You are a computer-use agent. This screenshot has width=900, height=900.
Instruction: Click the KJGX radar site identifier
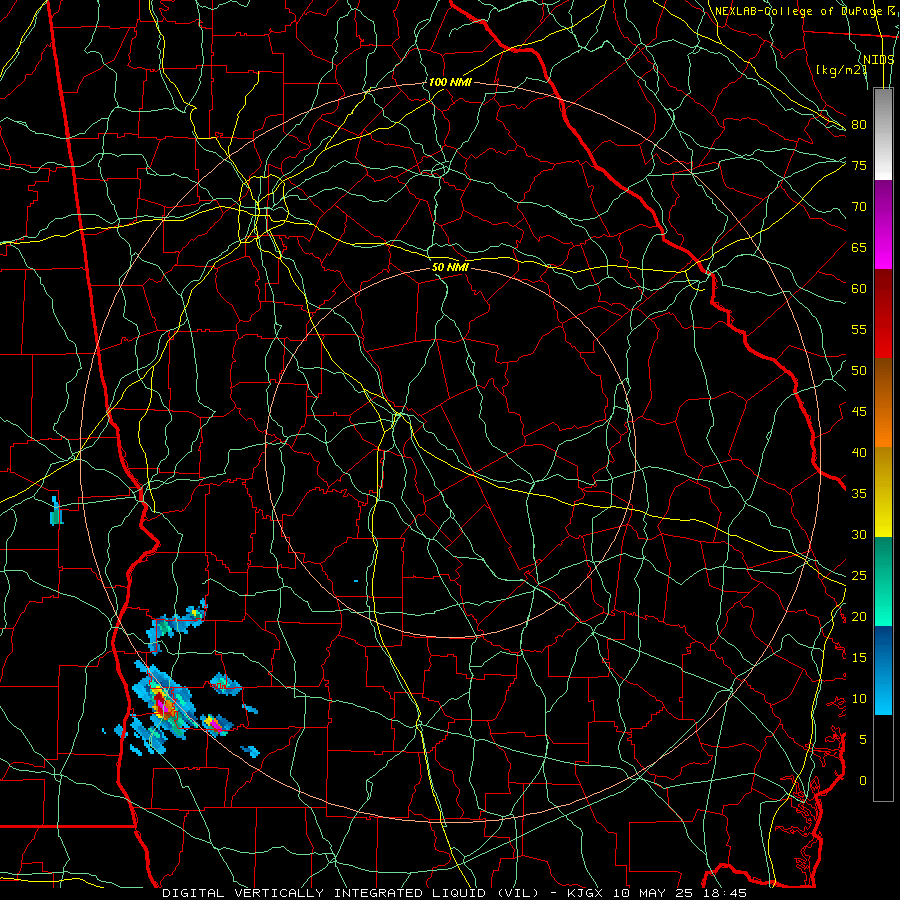(x=587, y=893)
